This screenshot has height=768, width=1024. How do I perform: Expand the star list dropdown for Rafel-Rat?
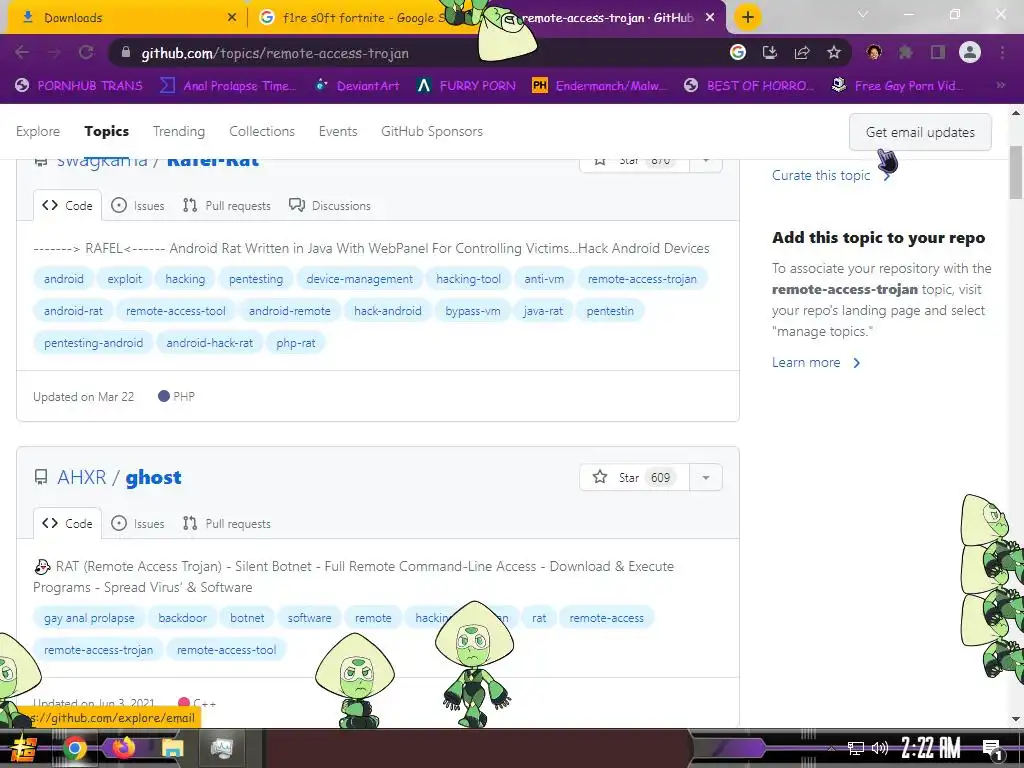pos(706,161)
